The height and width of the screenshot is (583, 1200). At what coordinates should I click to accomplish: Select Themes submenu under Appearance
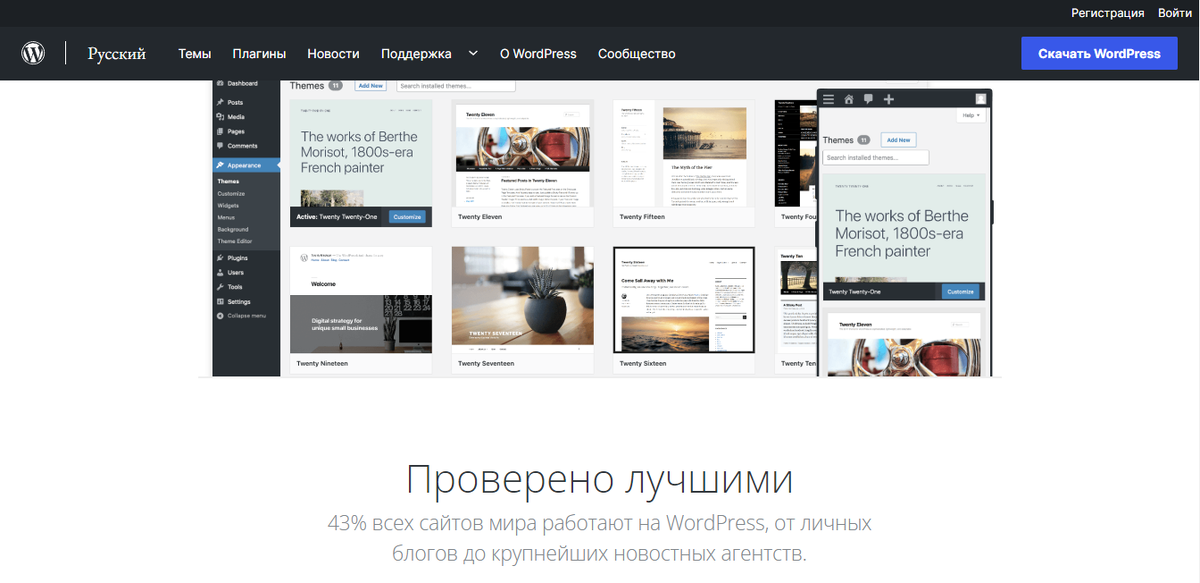[x=228, y=181]
